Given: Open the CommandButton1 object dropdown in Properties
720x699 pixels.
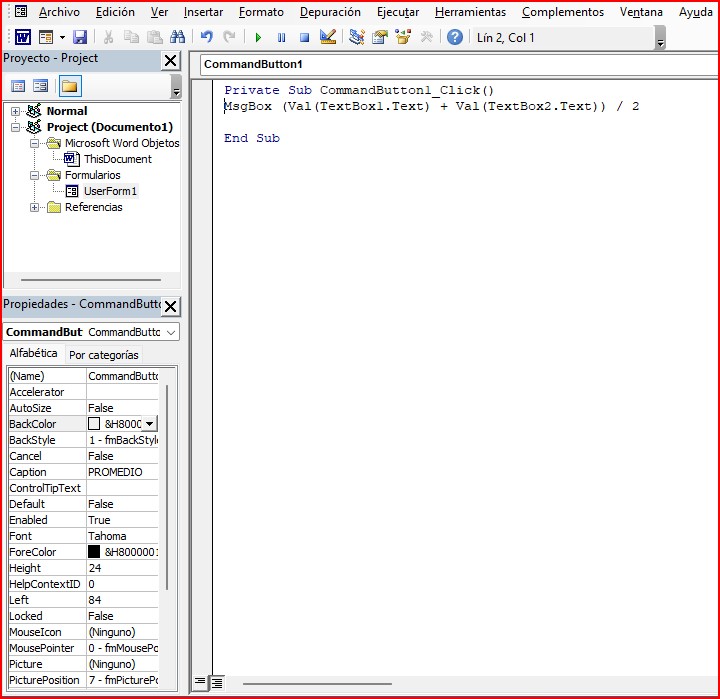Looking at the screenshot, I should click(171, 332).
